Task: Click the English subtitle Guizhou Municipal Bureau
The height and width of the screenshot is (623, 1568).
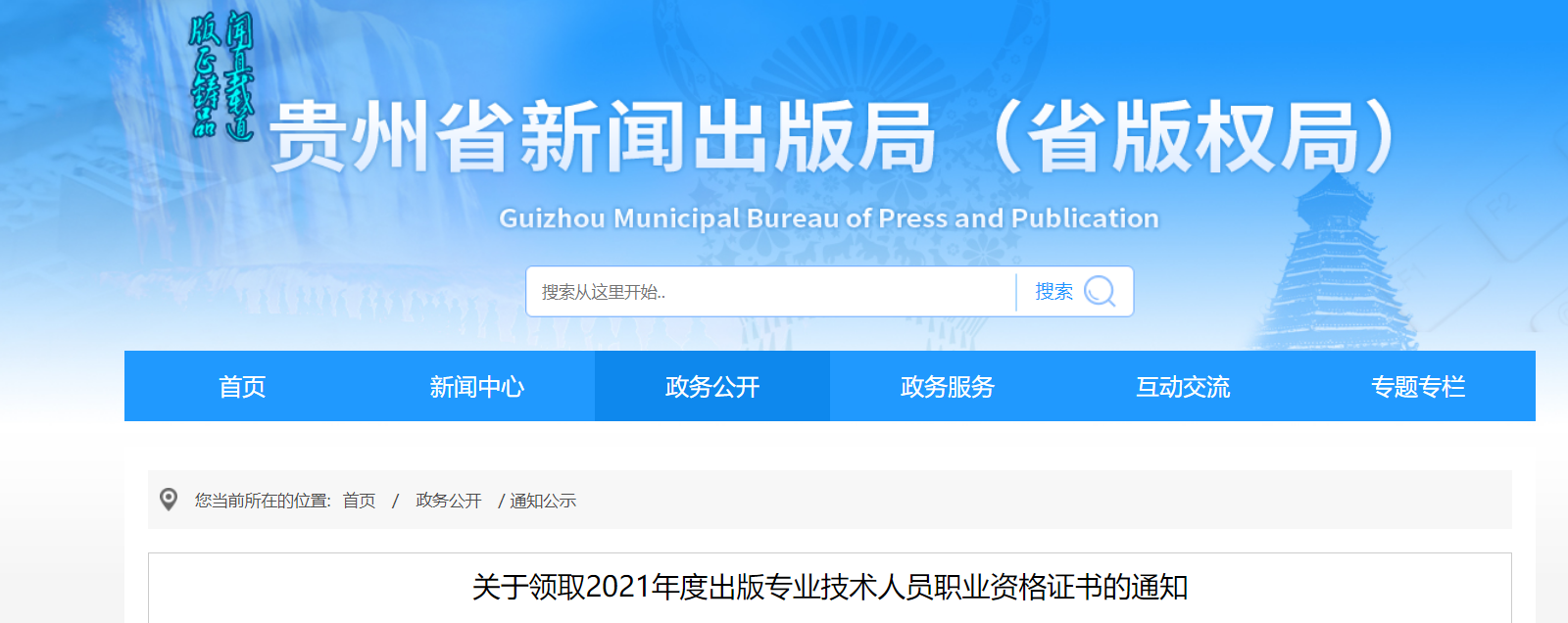Action: [x=829, y=218]
